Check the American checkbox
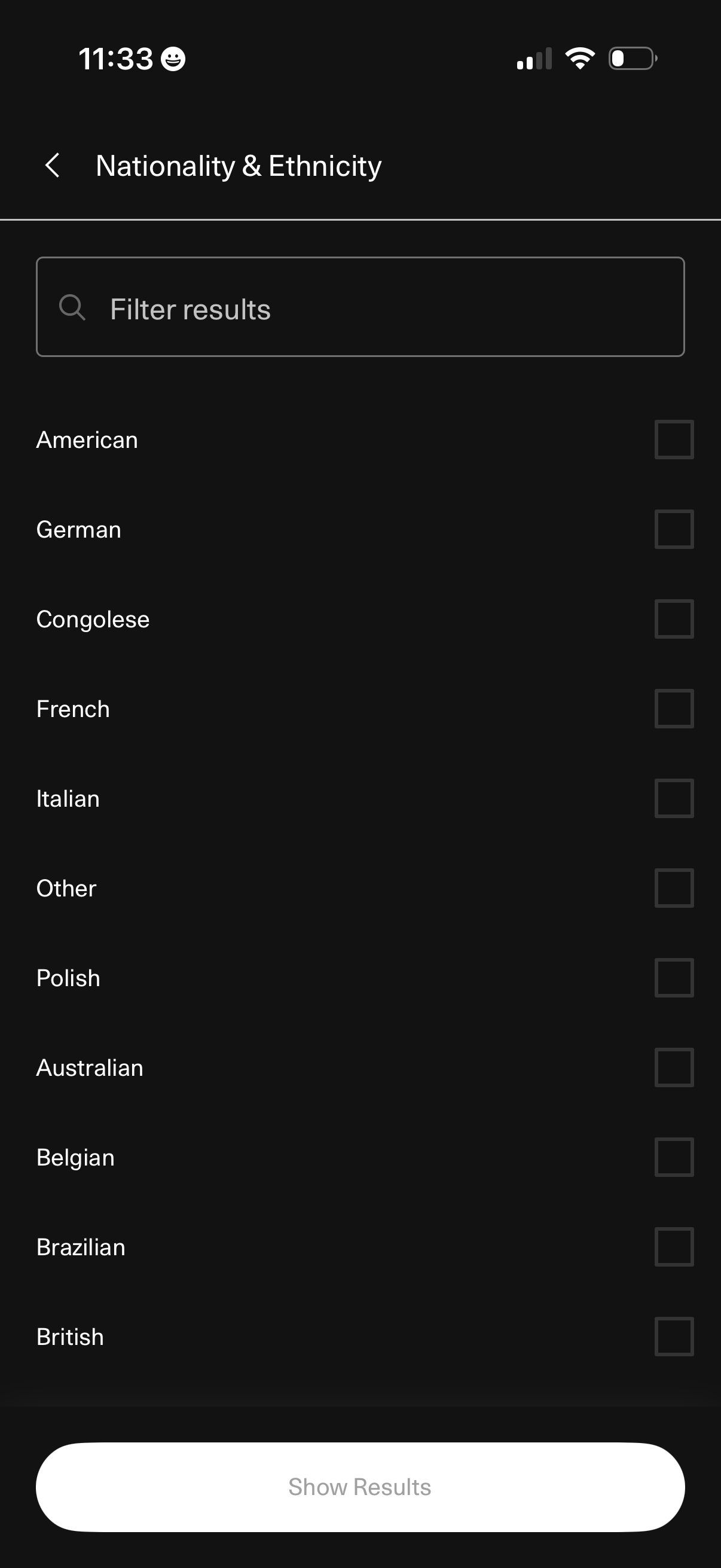This screenshot has width=721, height=1568. click(x=674, y=440)
